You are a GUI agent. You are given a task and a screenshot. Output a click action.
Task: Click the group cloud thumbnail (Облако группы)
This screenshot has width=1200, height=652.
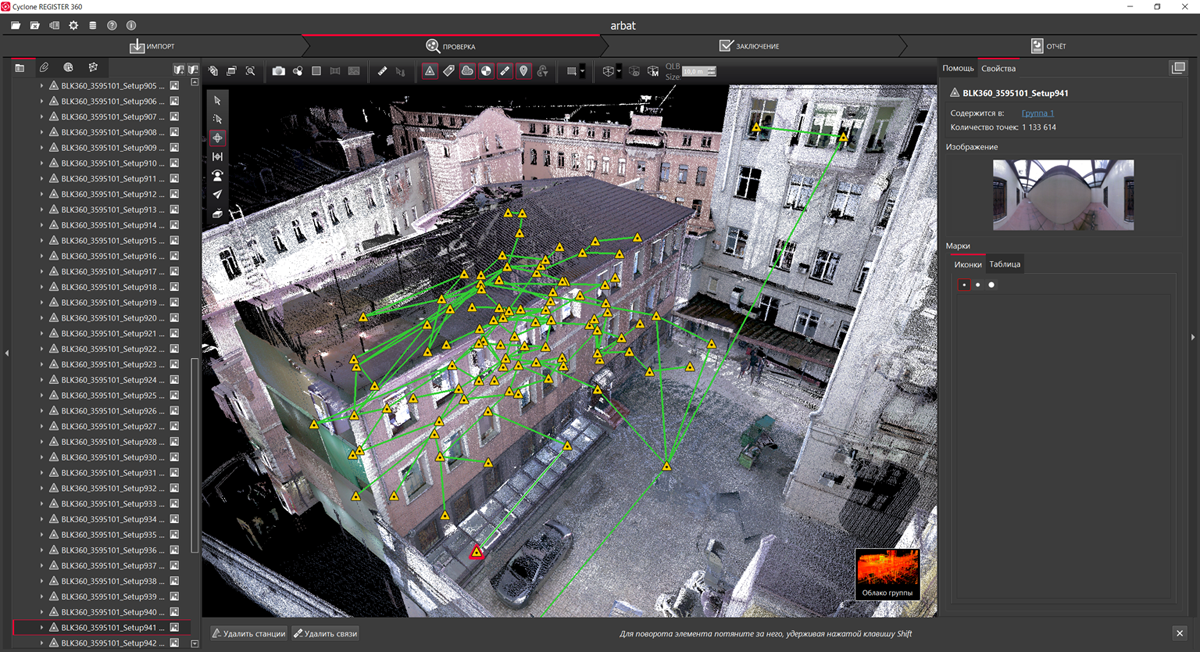tap(887, 574)
